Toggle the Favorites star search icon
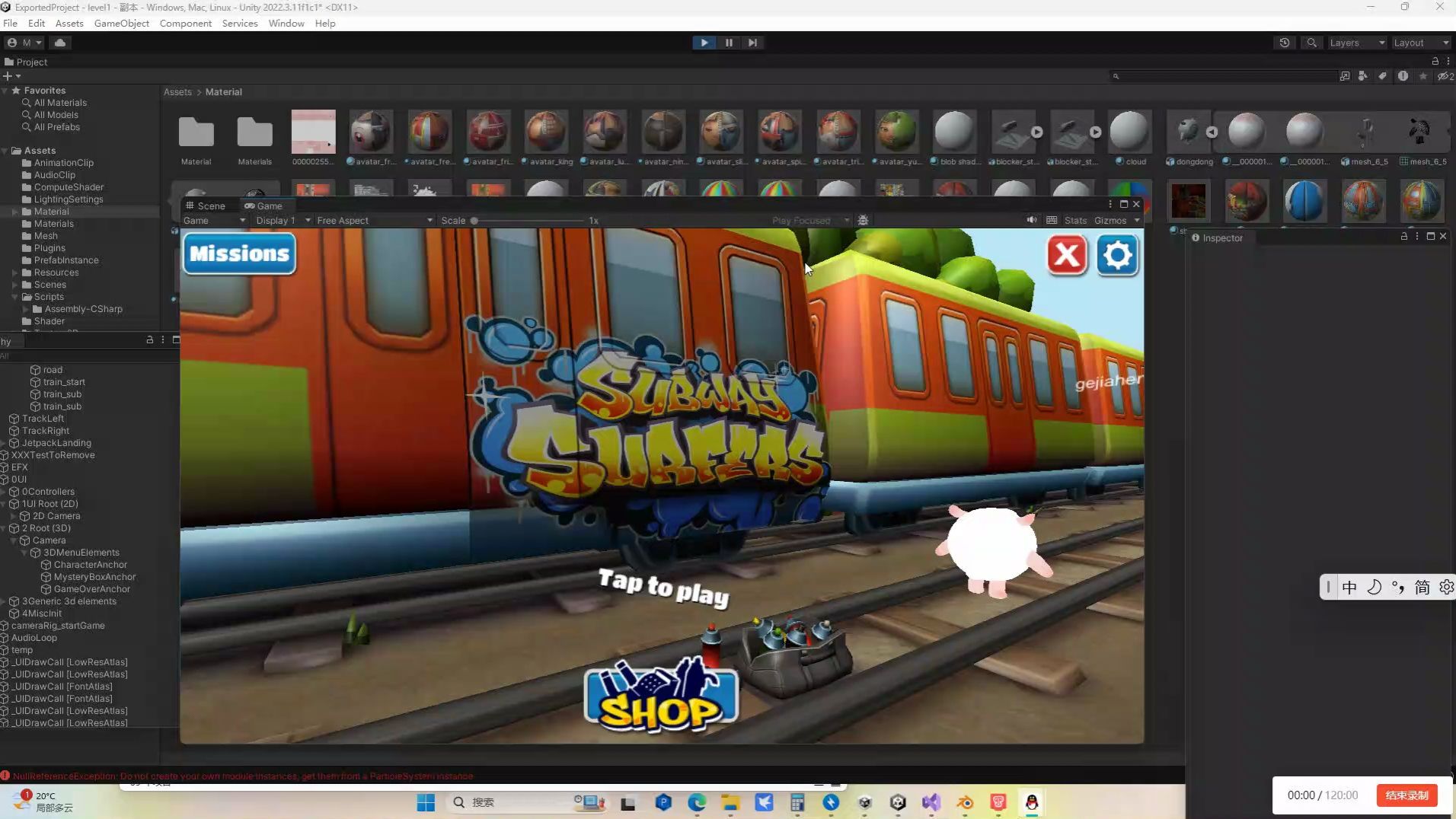Image resolution: width=1456 pixels, height=819 pixels. coord(1422,76)
